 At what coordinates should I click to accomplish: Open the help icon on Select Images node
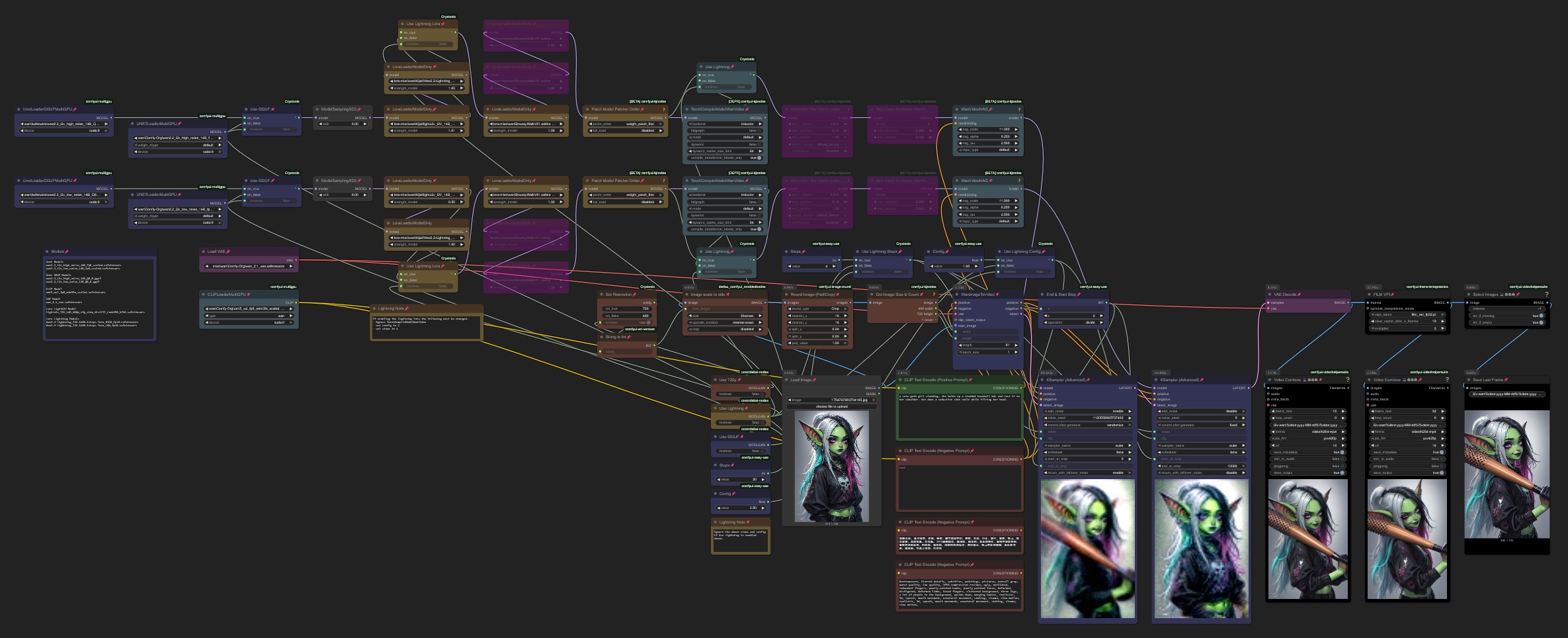1546,295
